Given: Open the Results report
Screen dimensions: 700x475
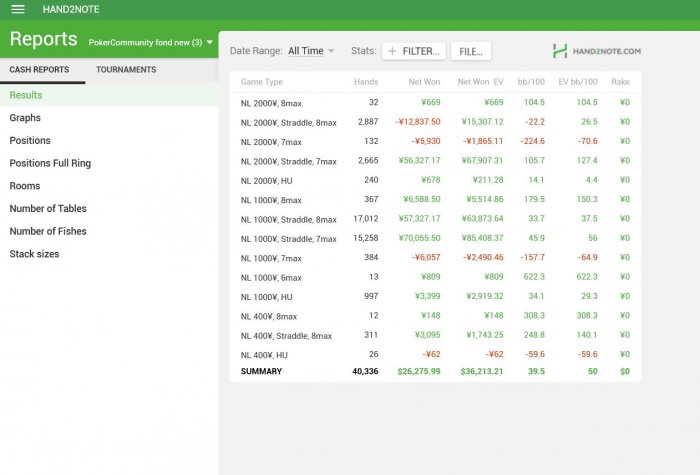Looking at the screenshot, I should [26, 95].
